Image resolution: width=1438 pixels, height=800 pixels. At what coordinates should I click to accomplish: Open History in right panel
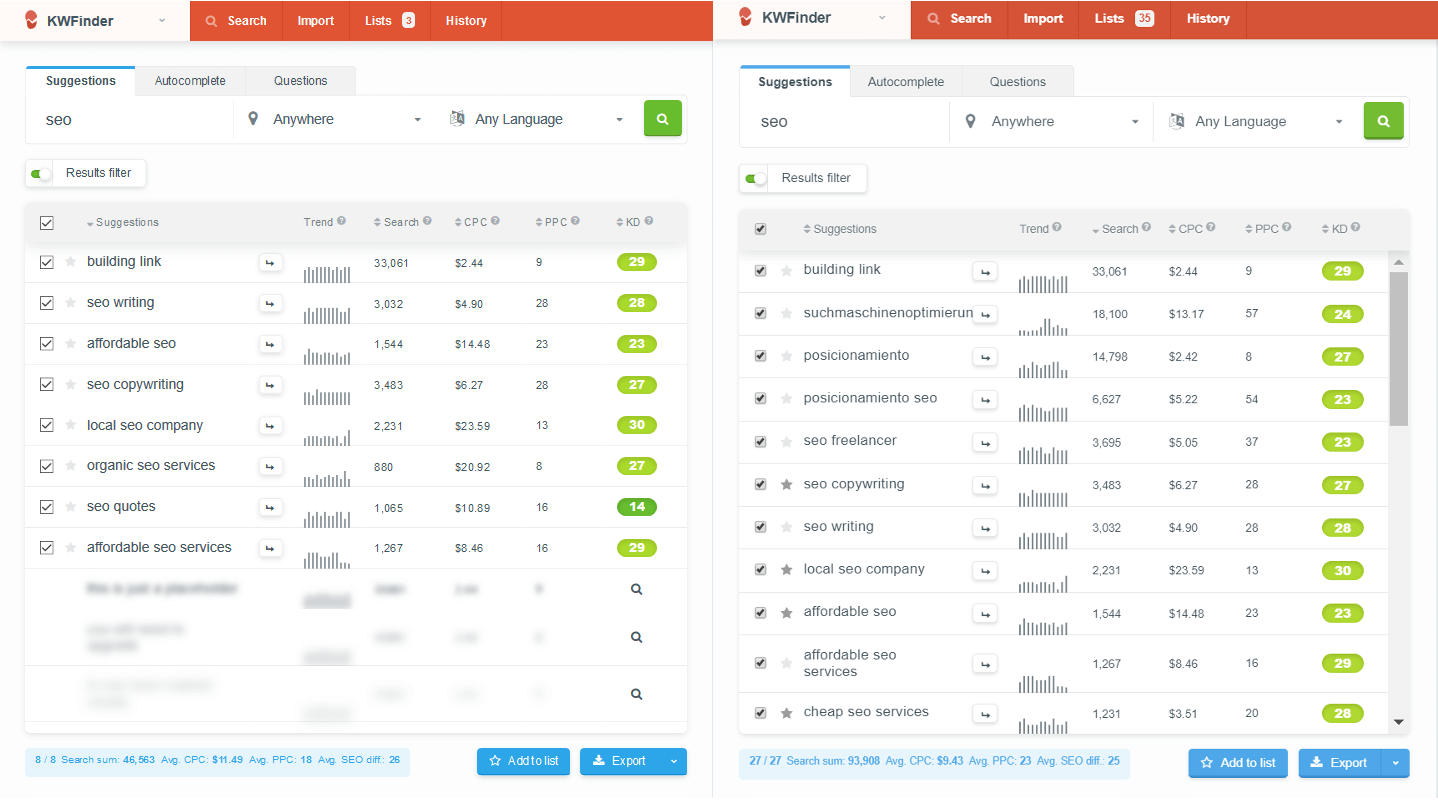(x=1208, y=18)
